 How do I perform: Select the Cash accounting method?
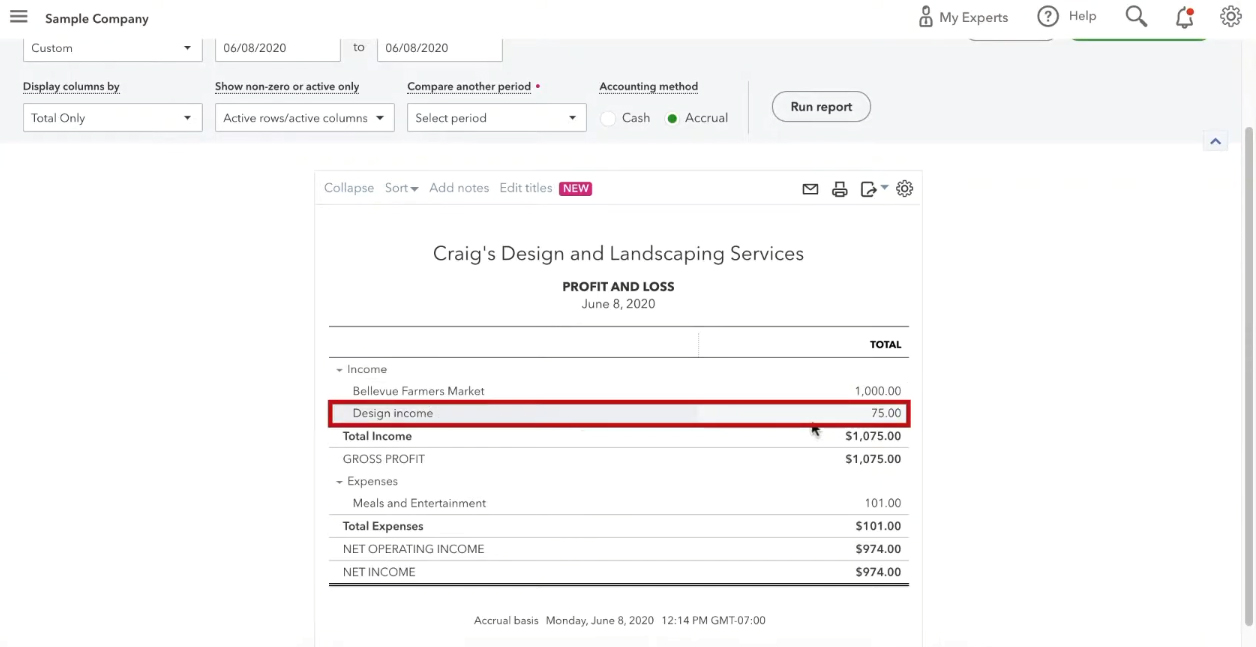coord(626,118)
